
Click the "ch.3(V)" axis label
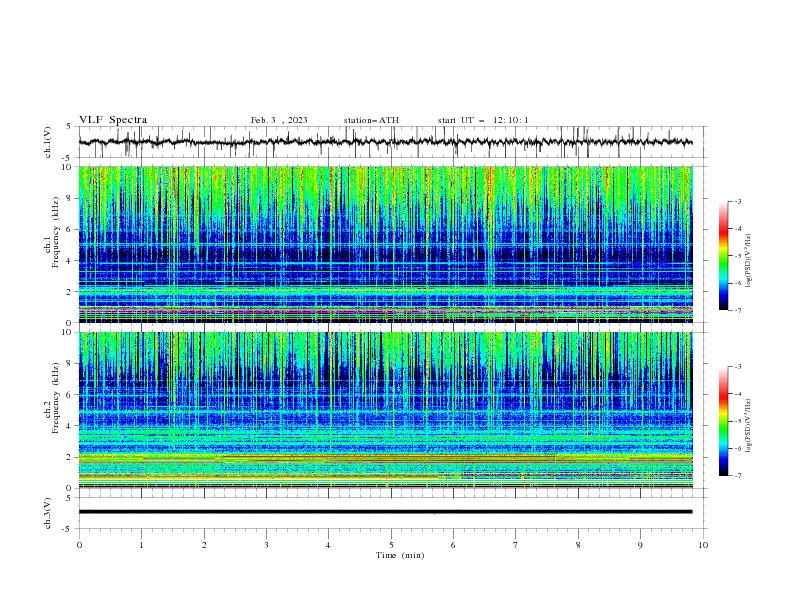(x=48, y=513)
